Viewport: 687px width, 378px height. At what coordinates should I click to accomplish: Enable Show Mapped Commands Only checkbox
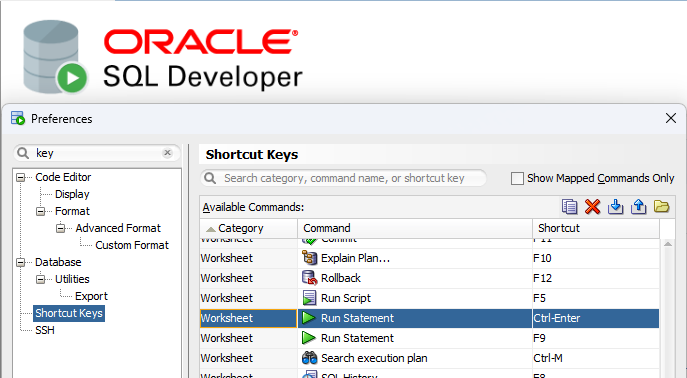pos(517,178)
